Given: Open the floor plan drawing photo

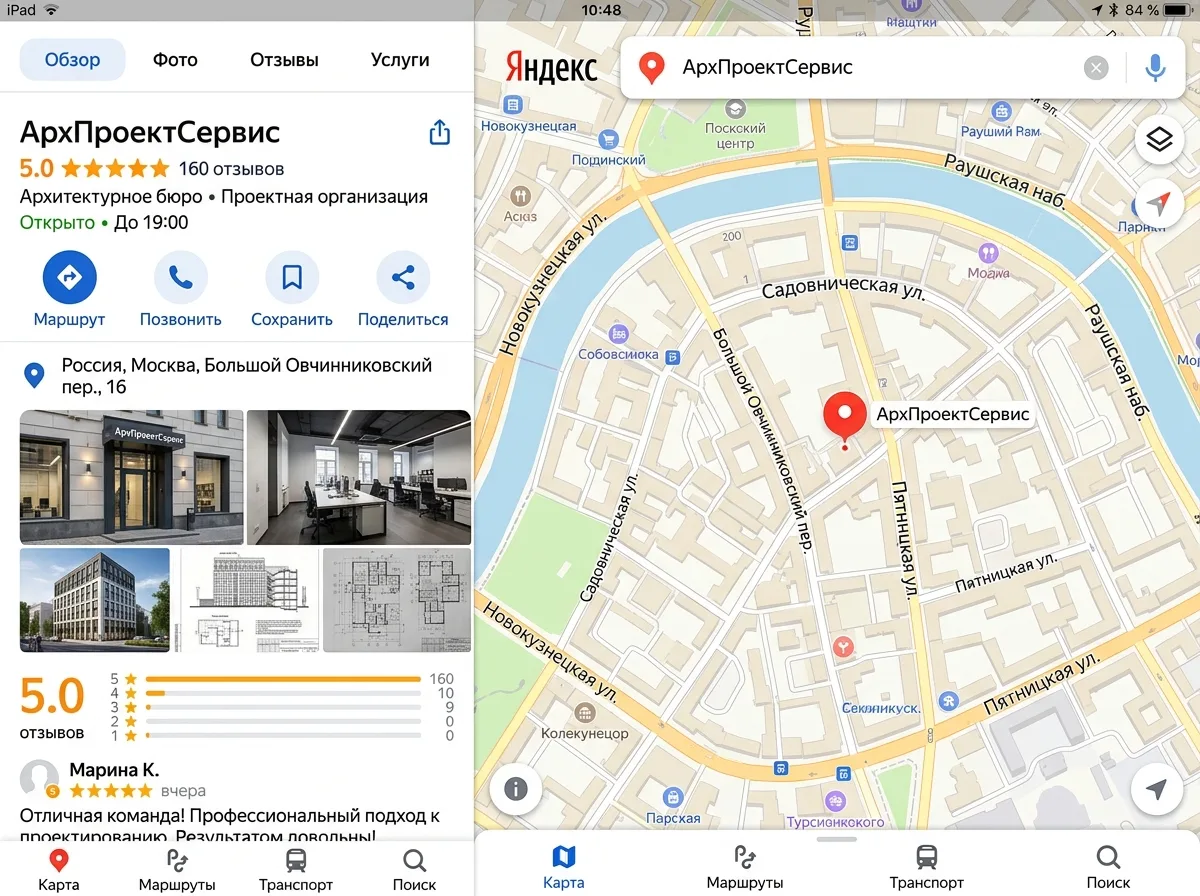Looking at the screenshot, I should (x=397, y=600).
